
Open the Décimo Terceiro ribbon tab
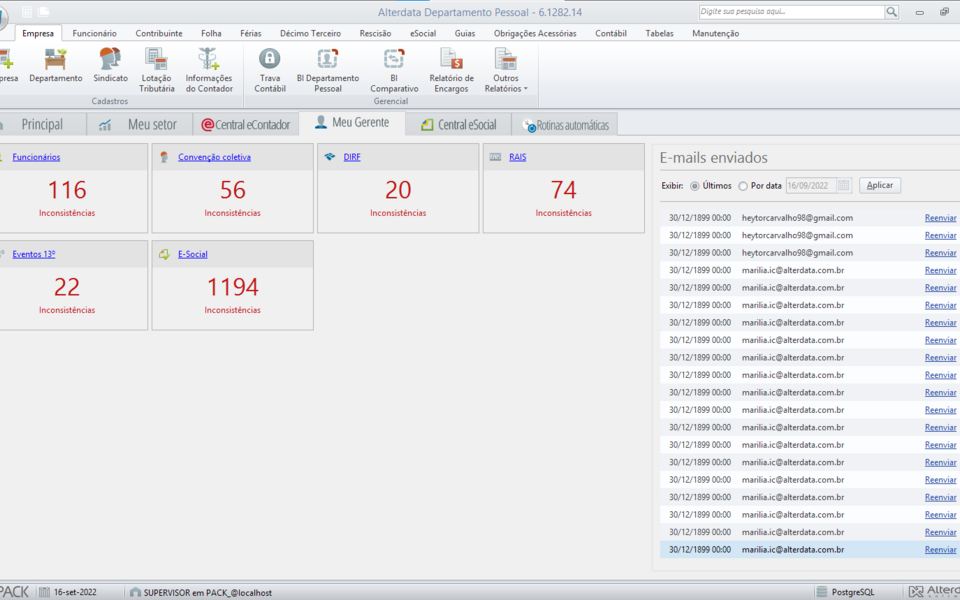pyautogui.click(x=310, y=34)
